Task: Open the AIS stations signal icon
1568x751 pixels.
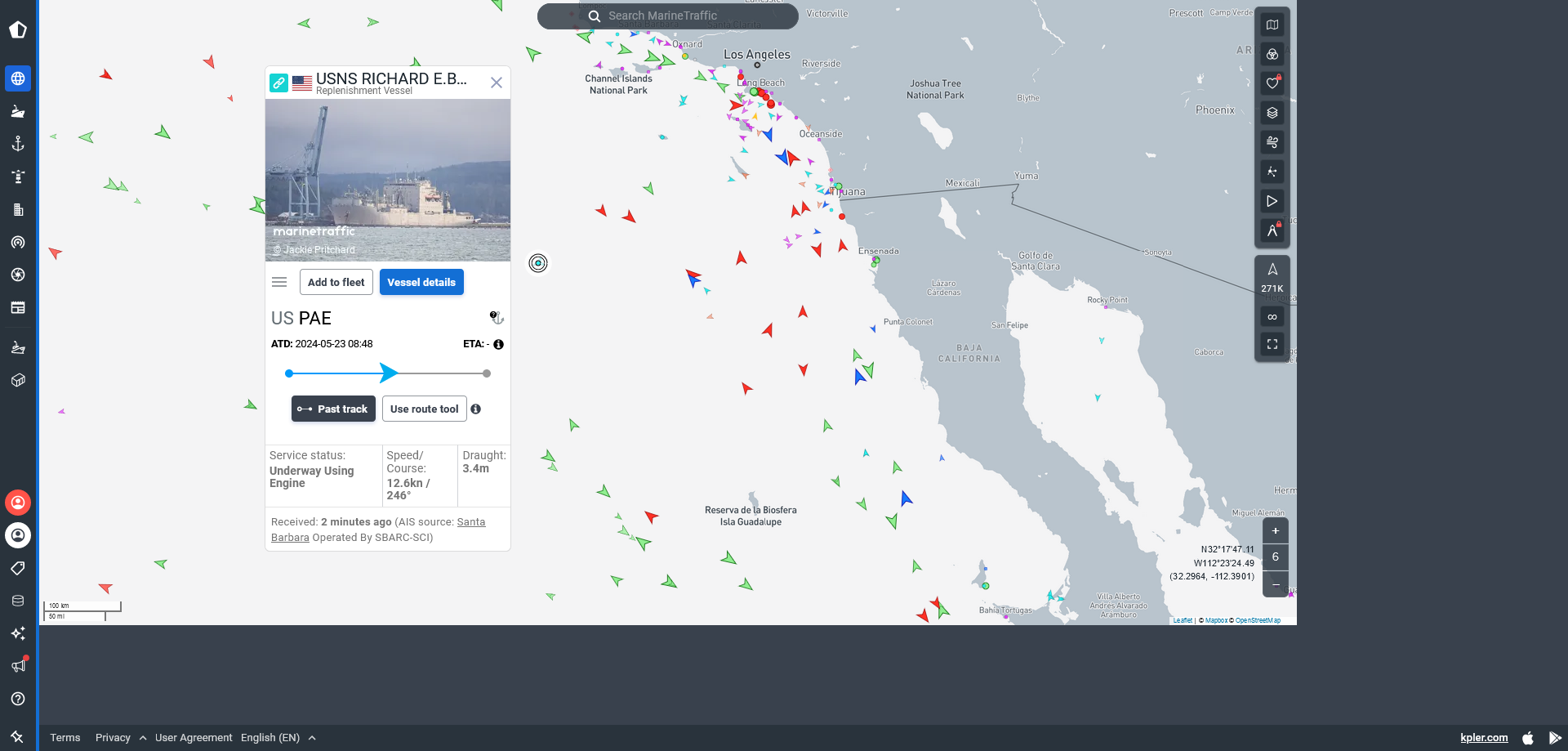Action: (18, 242)
